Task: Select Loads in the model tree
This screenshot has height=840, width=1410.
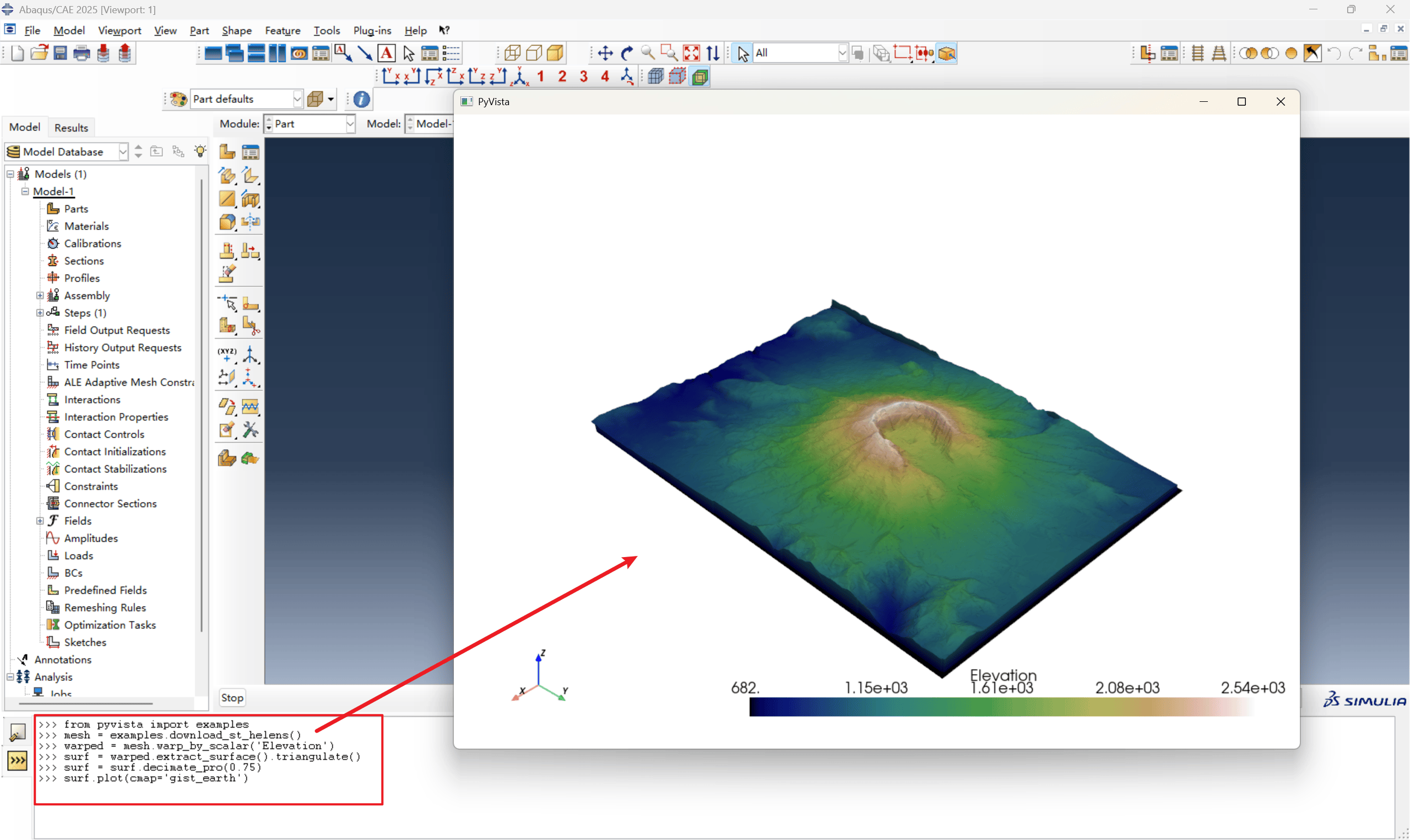Action: click(x=78, y=556)
